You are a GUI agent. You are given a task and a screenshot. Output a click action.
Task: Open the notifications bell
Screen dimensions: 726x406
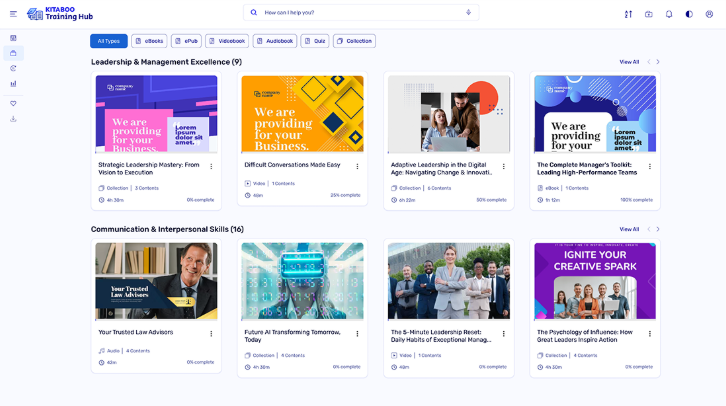pyautogui.click(x=669, y=14)
